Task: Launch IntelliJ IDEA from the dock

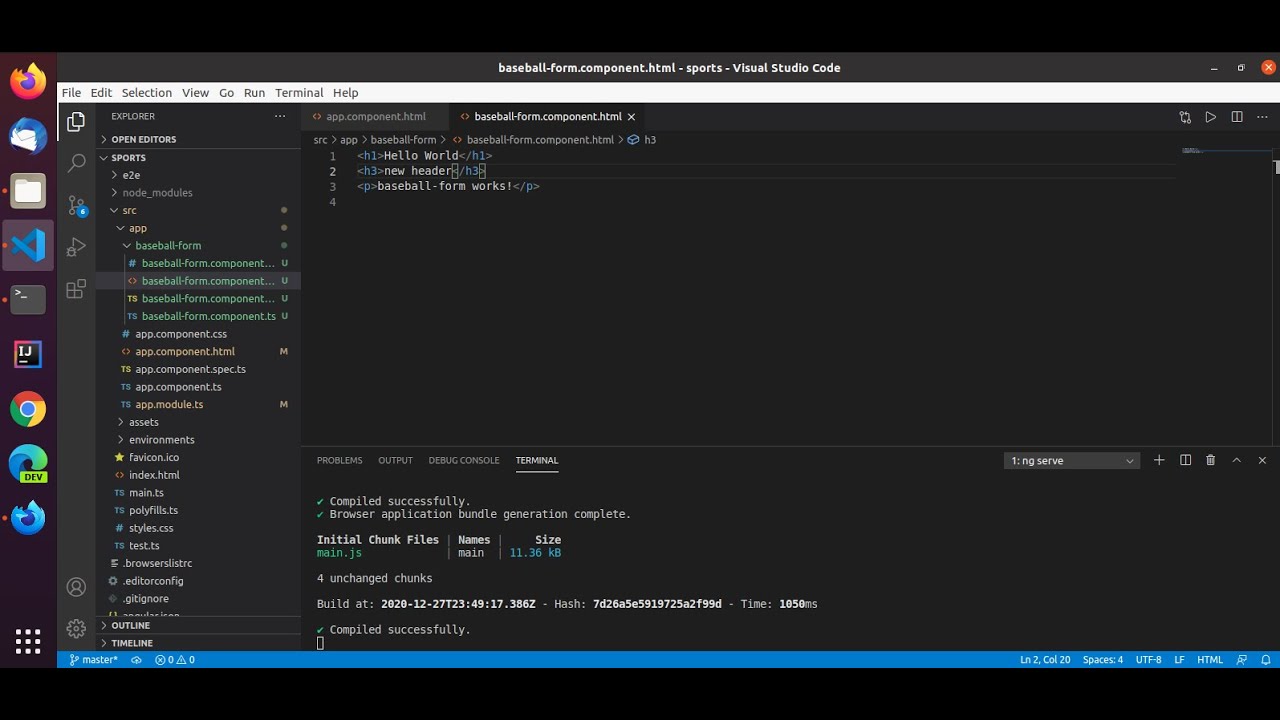Action: 28,354
